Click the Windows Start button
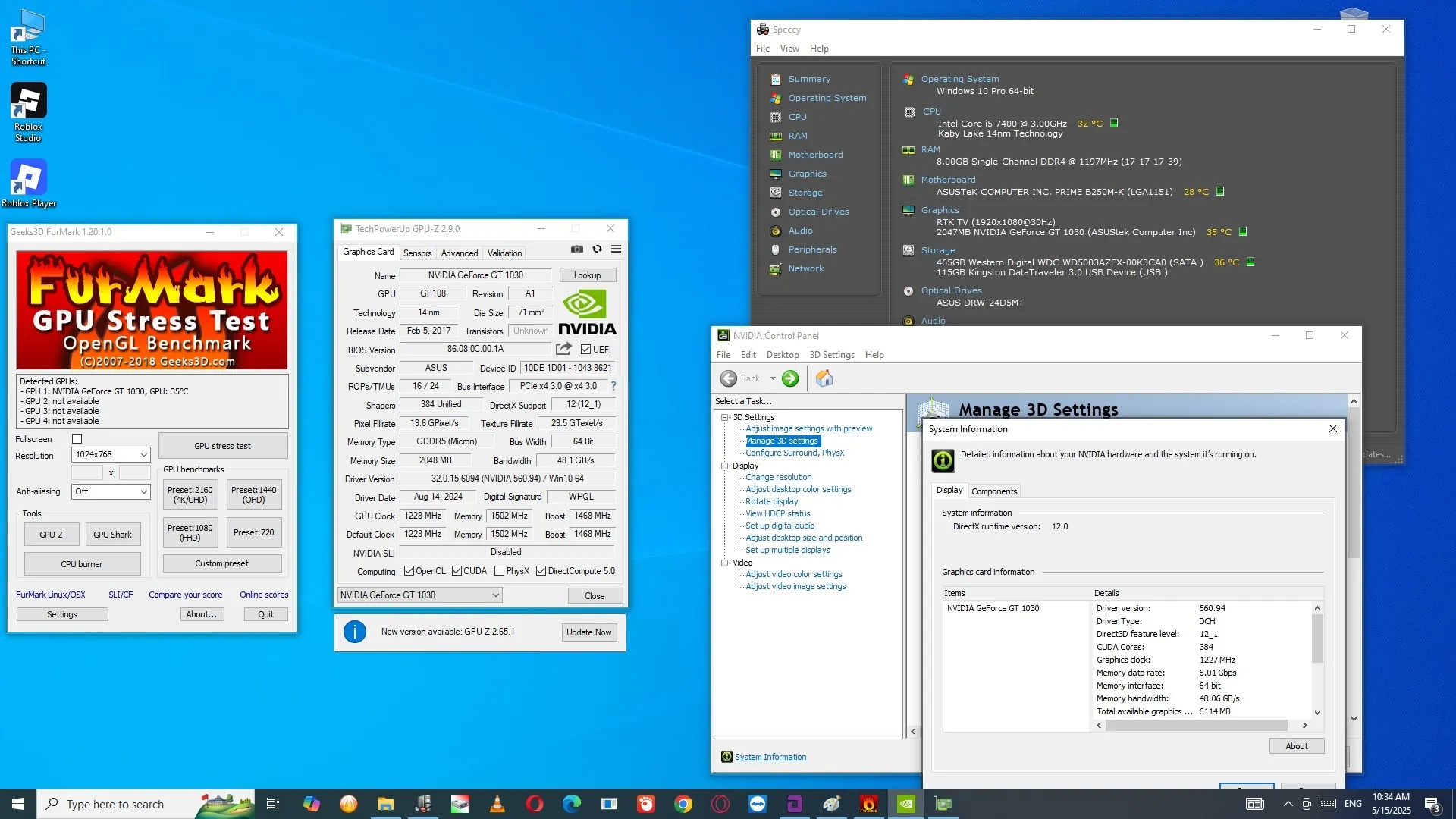The height and width of the screenshot is (819, 1456). click(x=18, y=804)
